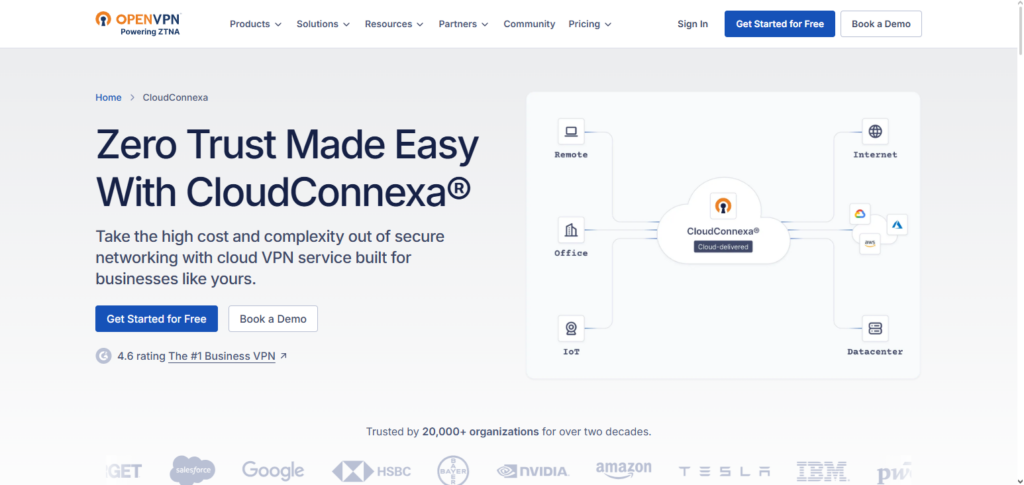Click the HSBC logo
Image resolution: width=1024 pixels, height=485 pixels.
click(371, 471)
